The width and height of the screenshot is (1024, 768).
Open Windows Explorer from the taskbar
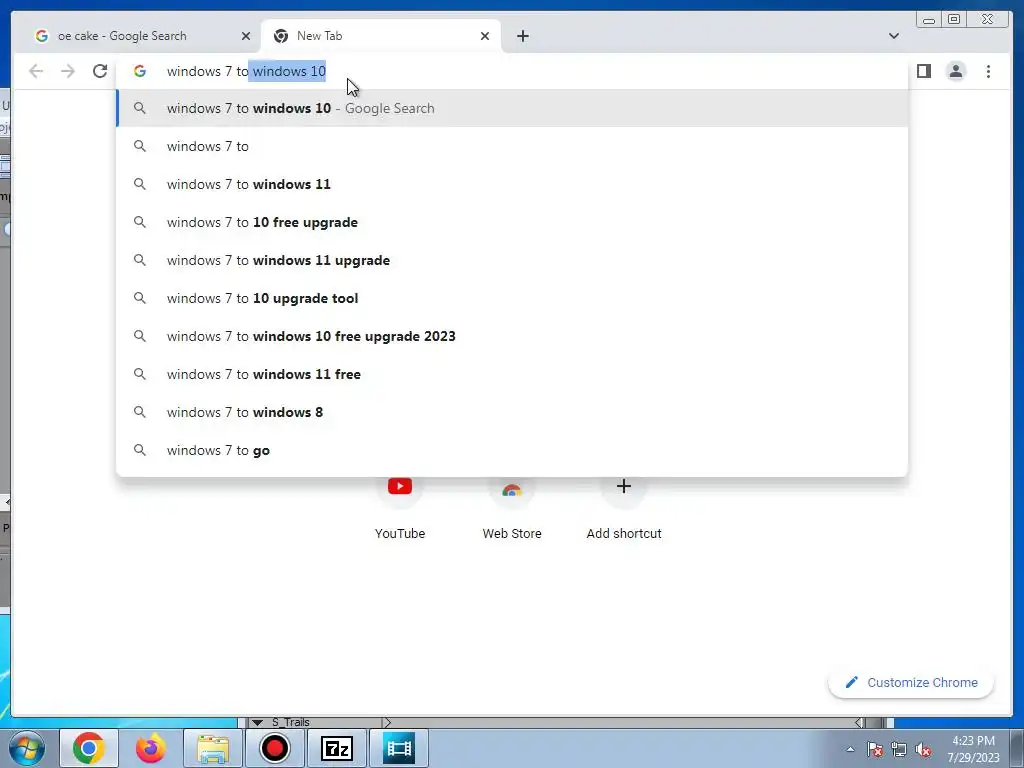click(213, 748)
